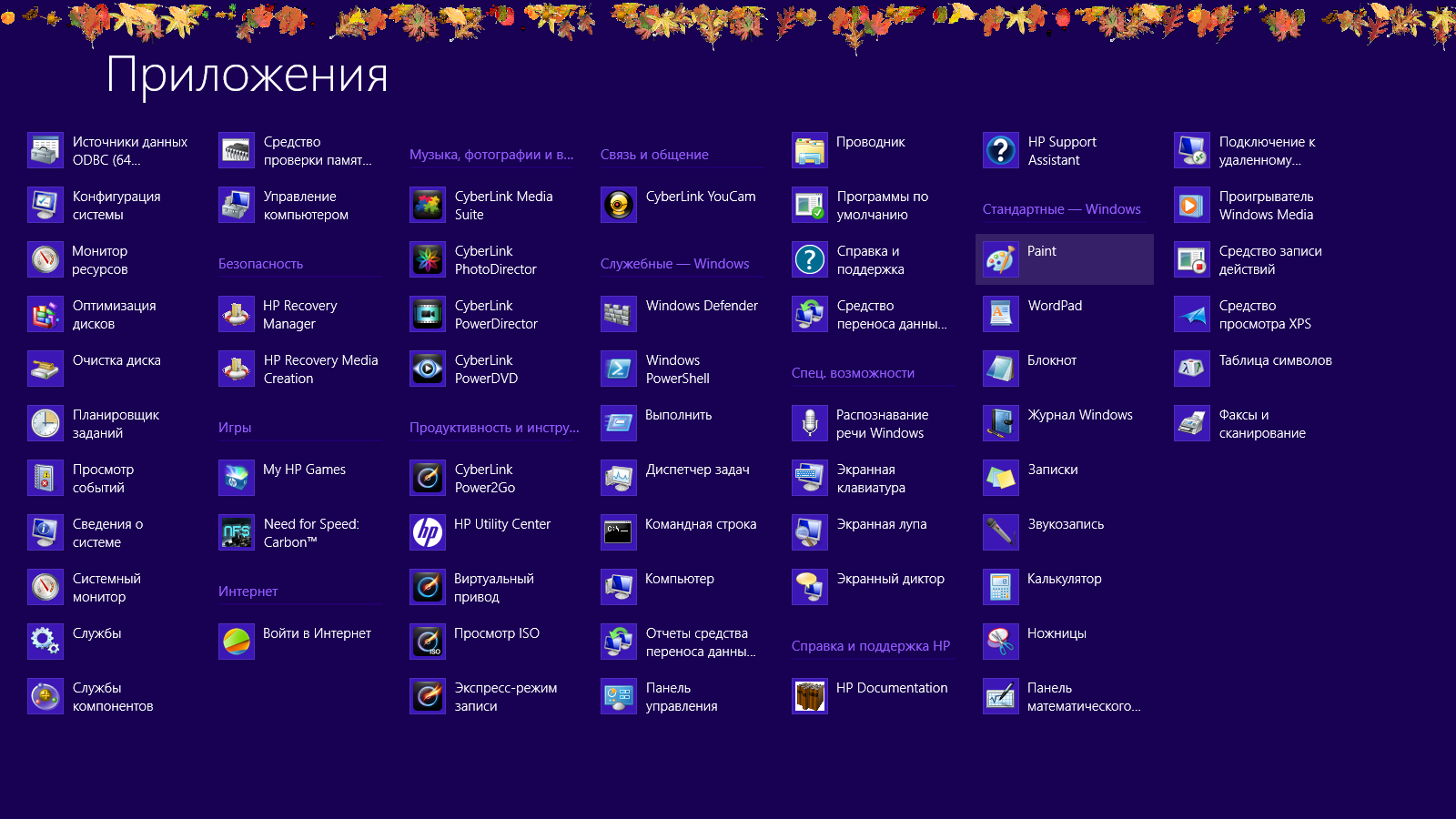
Task: Open HP Utility Center icon
Action: [x=428, y=532]
